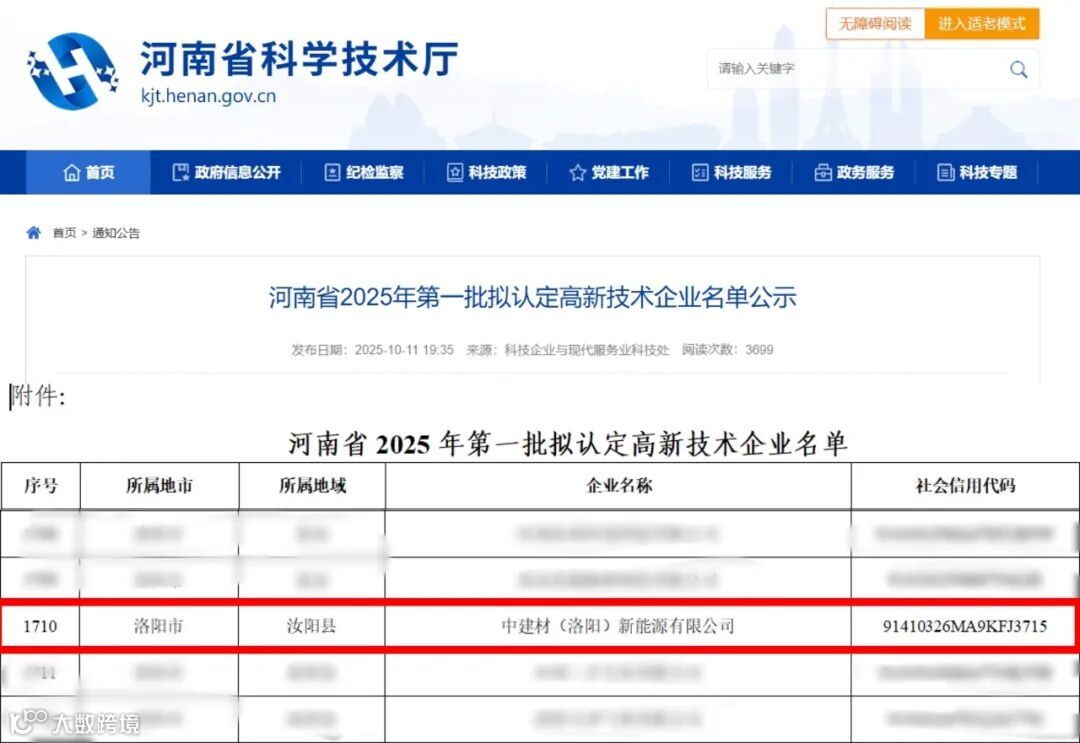Open the 党建工作 menu item
Screen dimensions: 1080x743
pos(609,172)
